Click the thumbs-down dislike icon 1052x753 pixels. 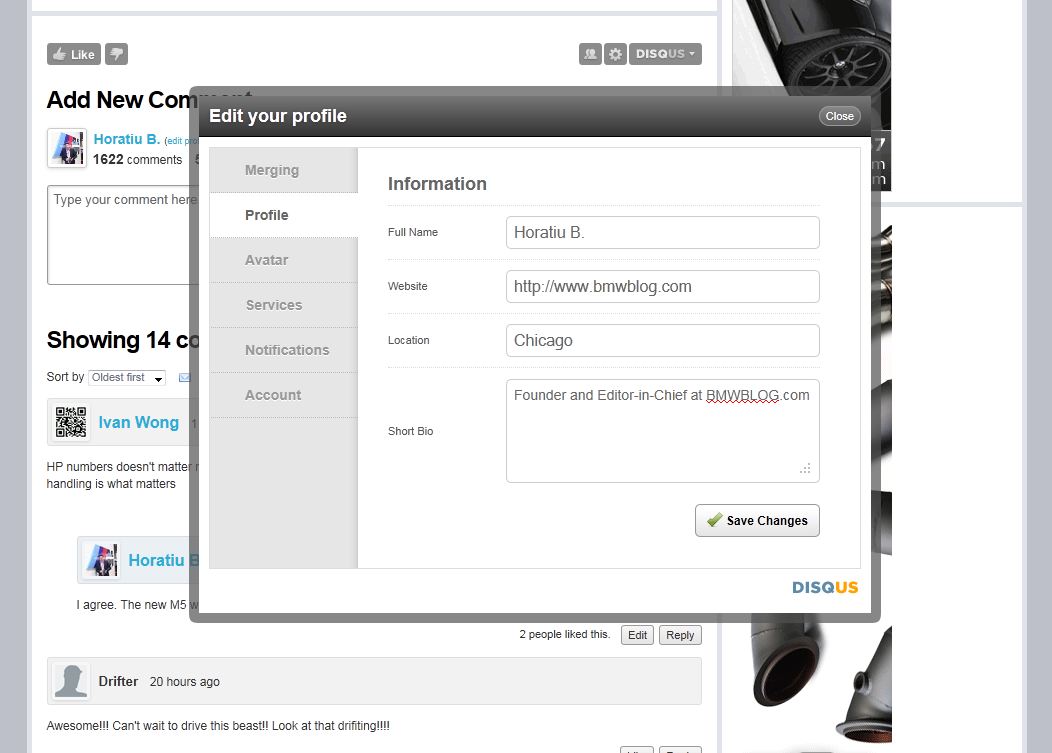coord(117,54)
